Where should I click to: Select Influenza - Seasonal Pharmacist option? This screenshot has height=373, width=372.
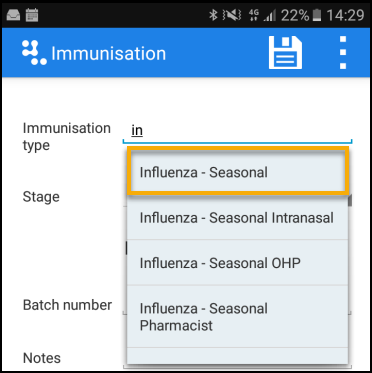click(x=238, y=317)
